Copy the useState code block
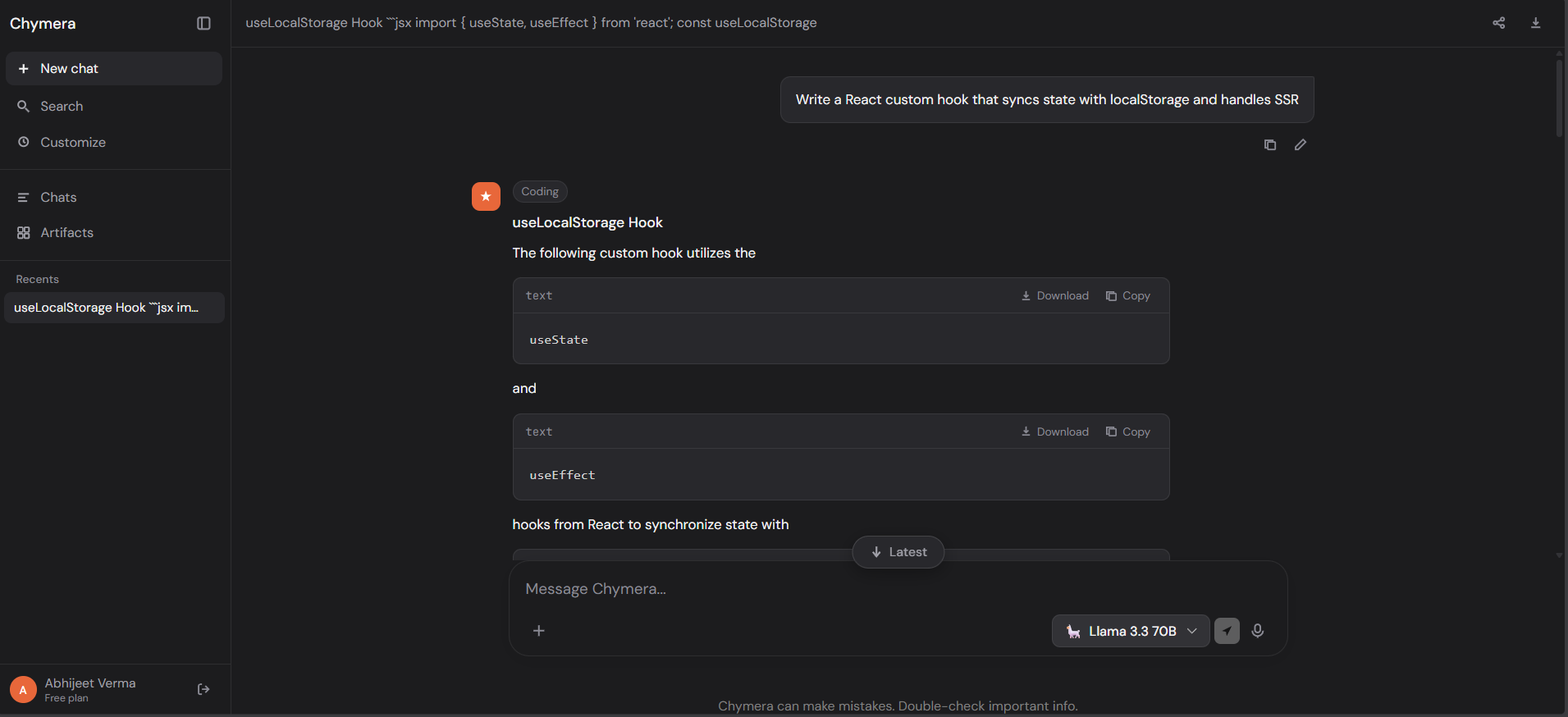1568x717 pixels. point(1128,296)
